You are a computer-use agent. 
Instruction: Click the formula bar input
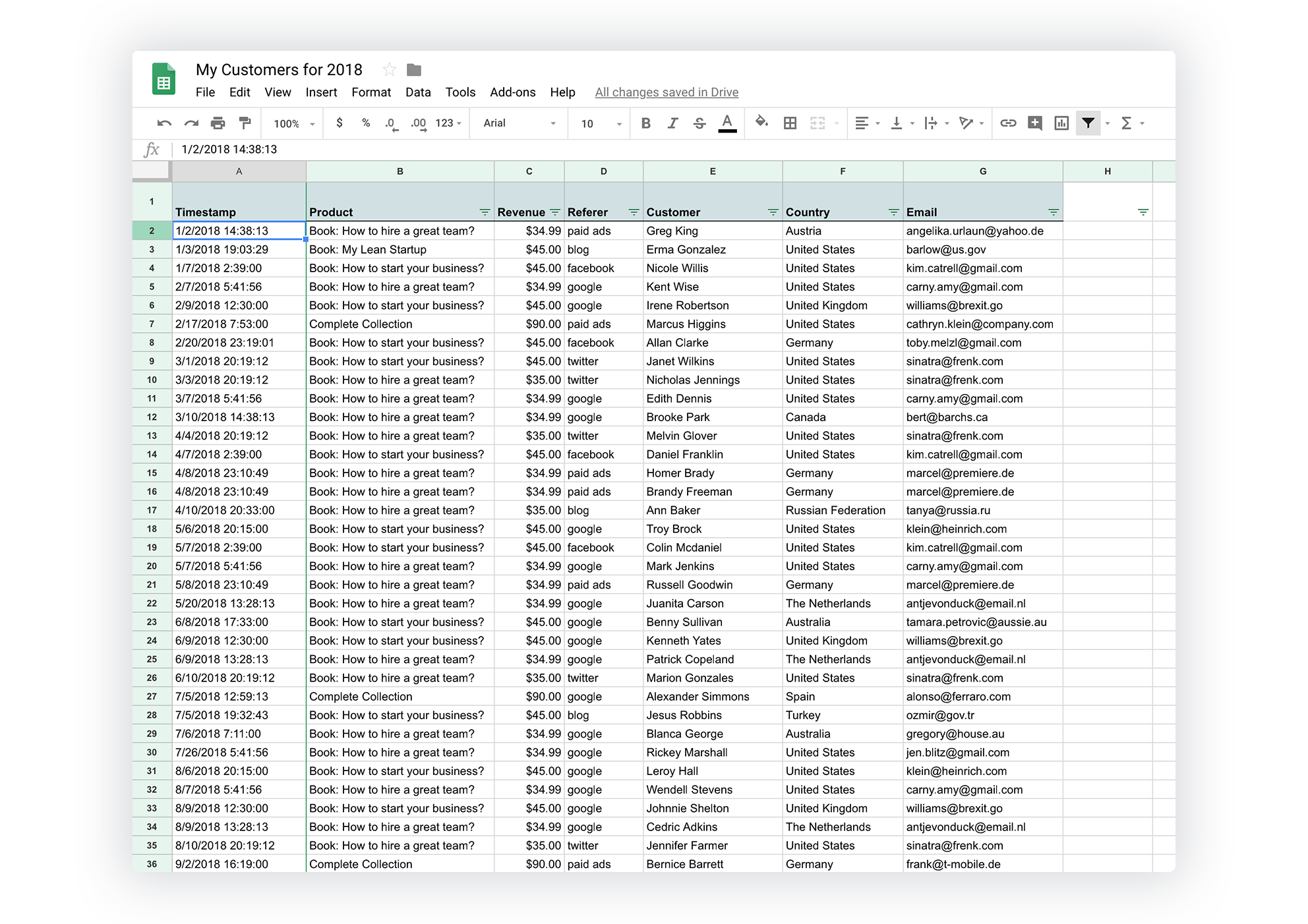click(x=396, y=149)
